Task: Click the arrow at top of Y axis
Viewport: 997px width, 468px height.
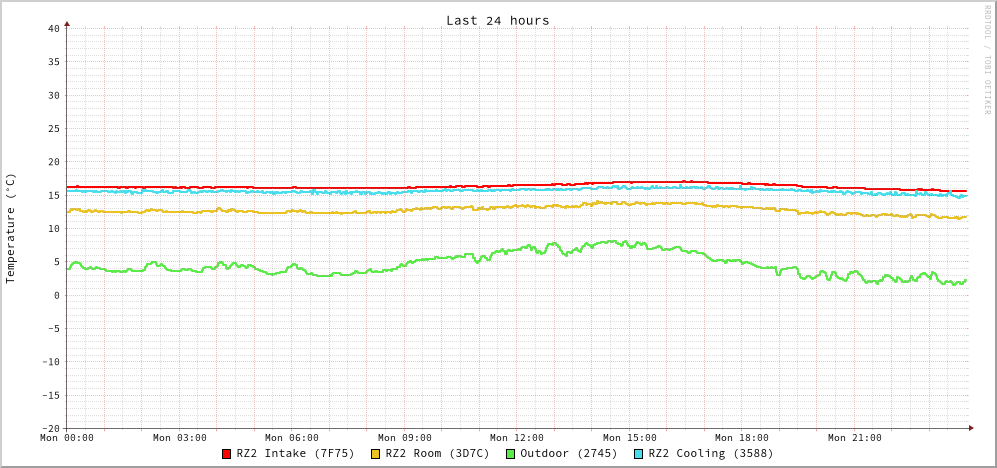Action: 67,23
